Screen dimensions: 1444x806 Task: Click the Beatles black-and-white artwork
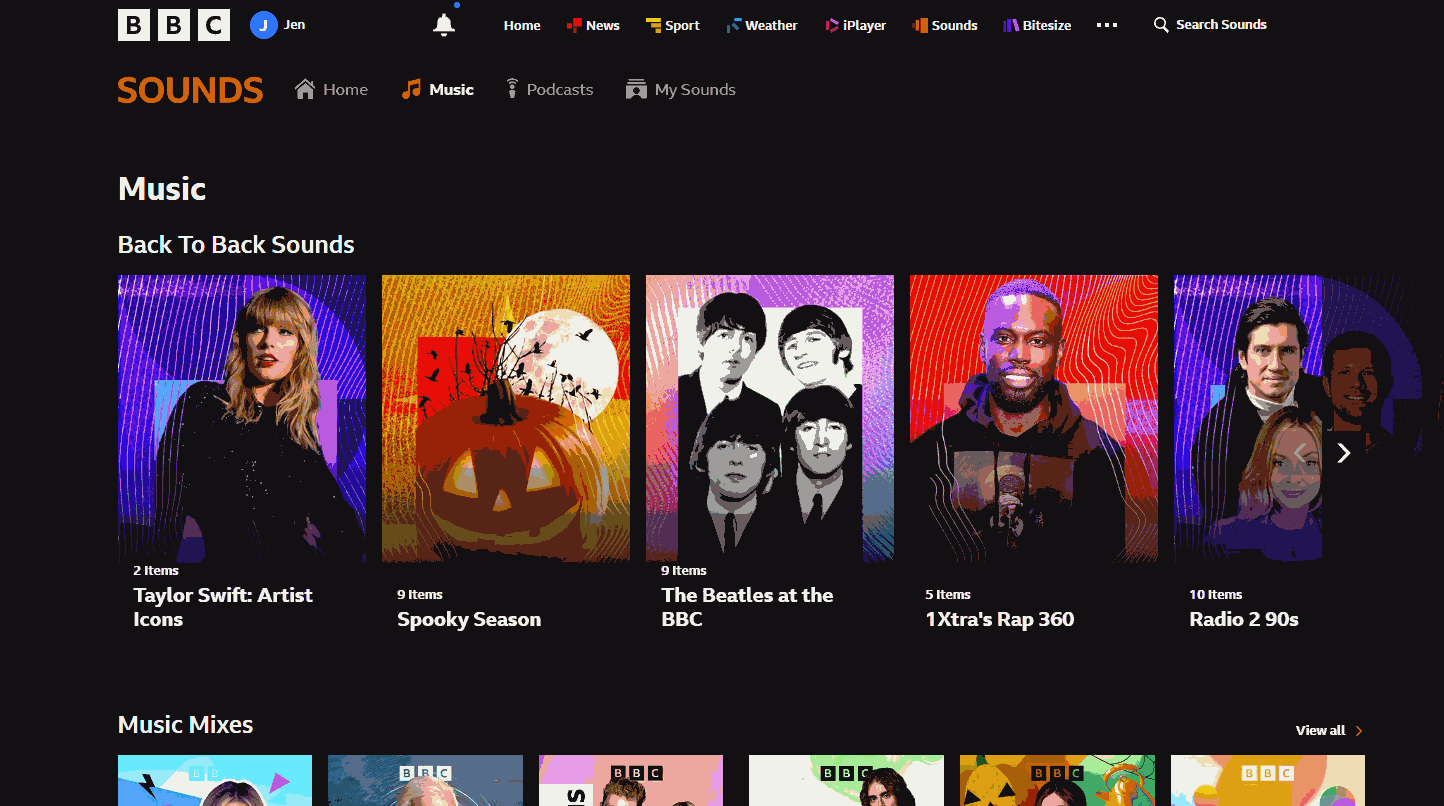770,418
